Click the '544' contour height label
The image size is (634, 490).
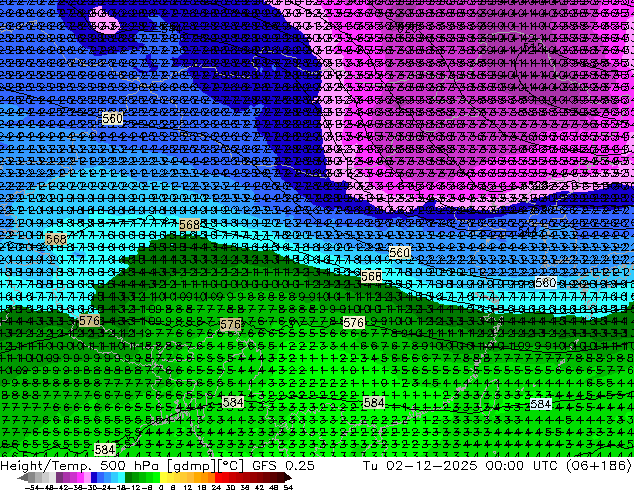(x=527, y=231)
